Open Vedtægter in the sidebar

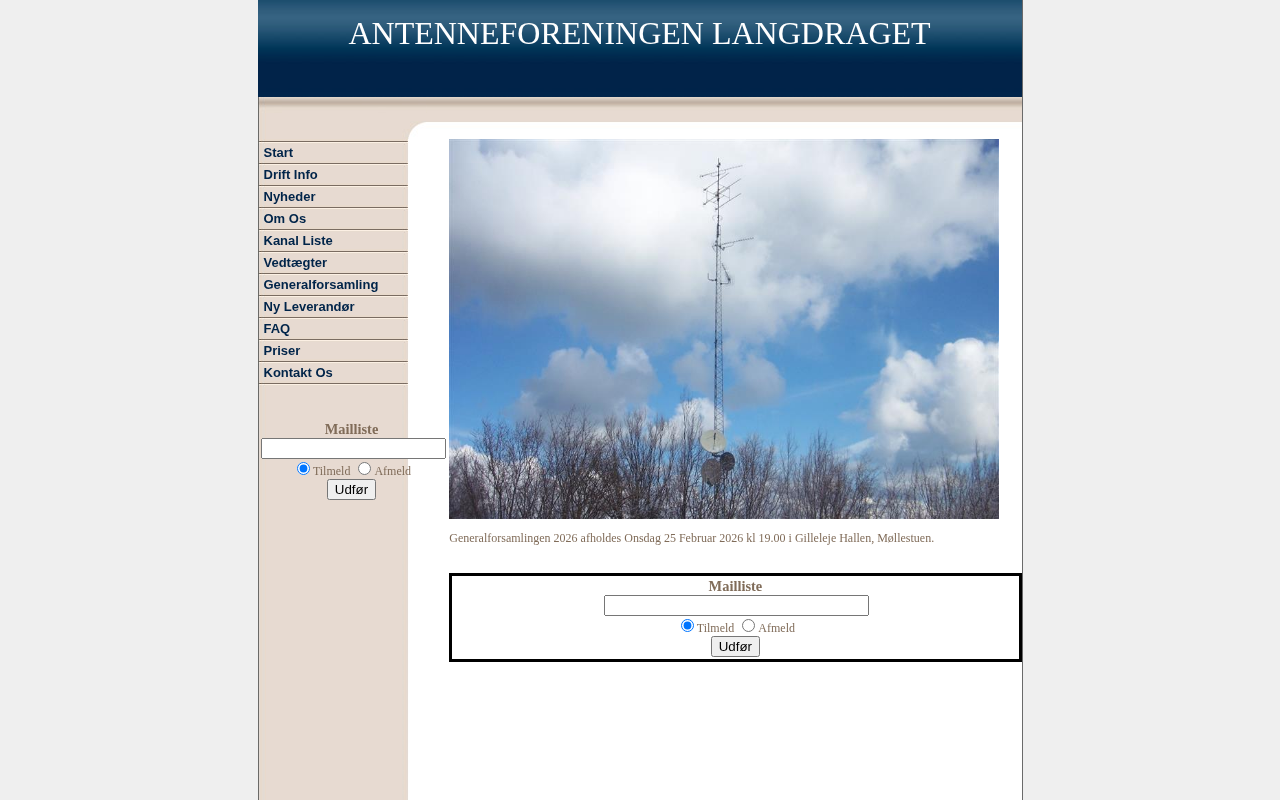tap(333, 263)
